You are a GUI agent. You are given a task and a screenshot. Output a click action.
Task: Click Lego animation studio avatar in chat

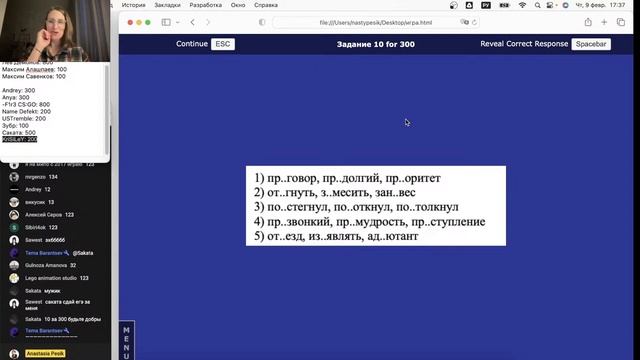point(14,278)
